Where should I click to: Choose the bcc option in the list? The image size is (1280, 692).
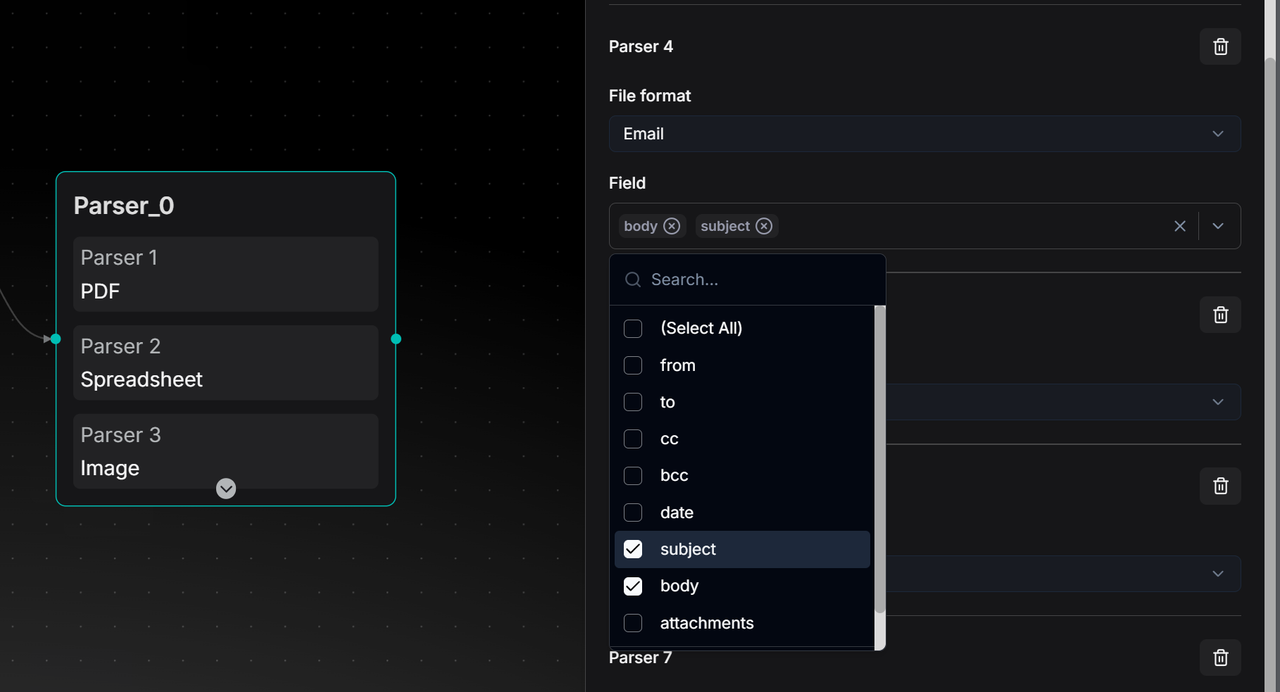tap(674, 475)
